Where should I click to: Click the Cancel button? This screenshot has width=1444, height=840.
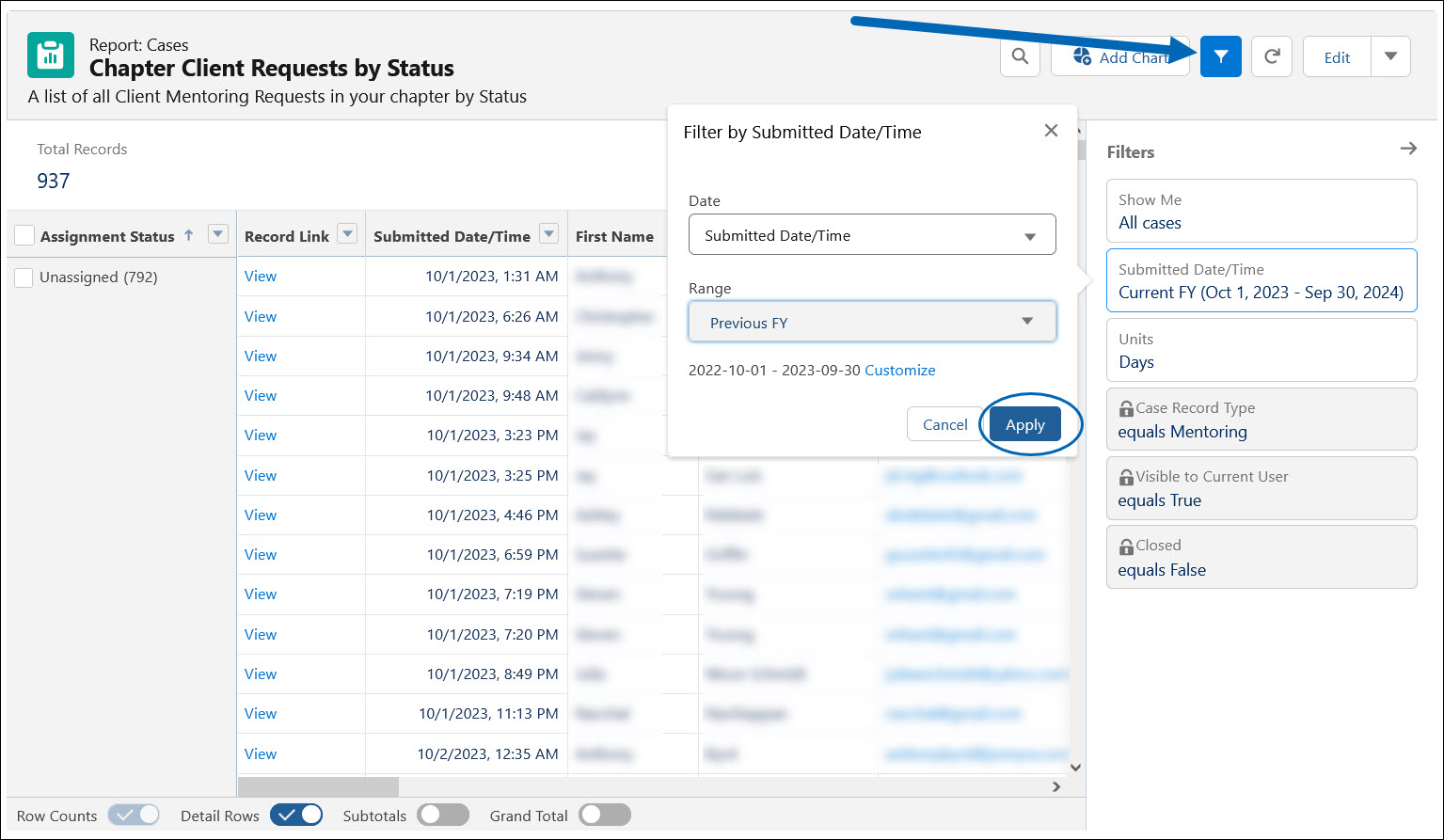[x=944, y=424]
